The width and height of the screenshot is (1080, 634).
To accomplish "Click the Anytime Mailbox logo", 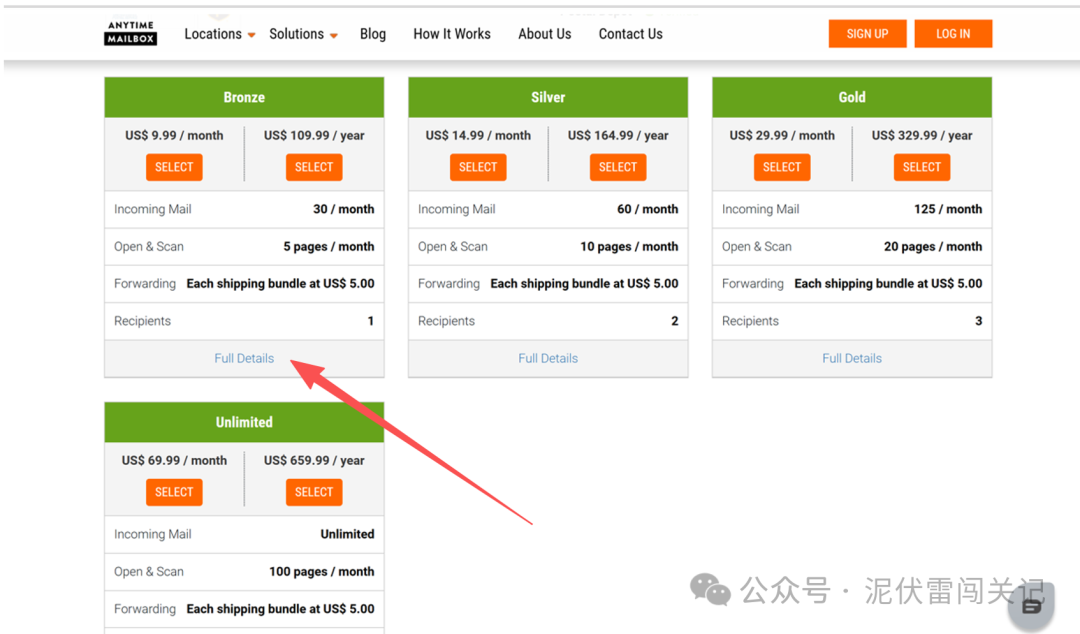I will point(130,33).
